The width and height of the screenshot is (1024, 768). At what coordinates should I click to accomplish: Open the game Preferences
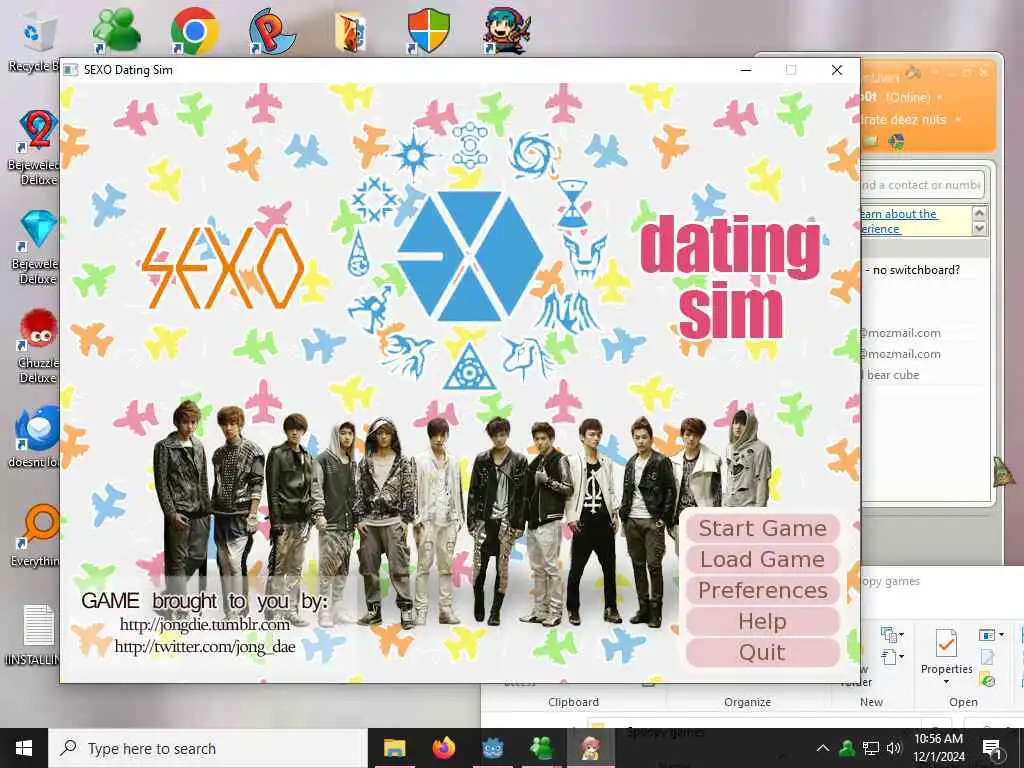762,590
